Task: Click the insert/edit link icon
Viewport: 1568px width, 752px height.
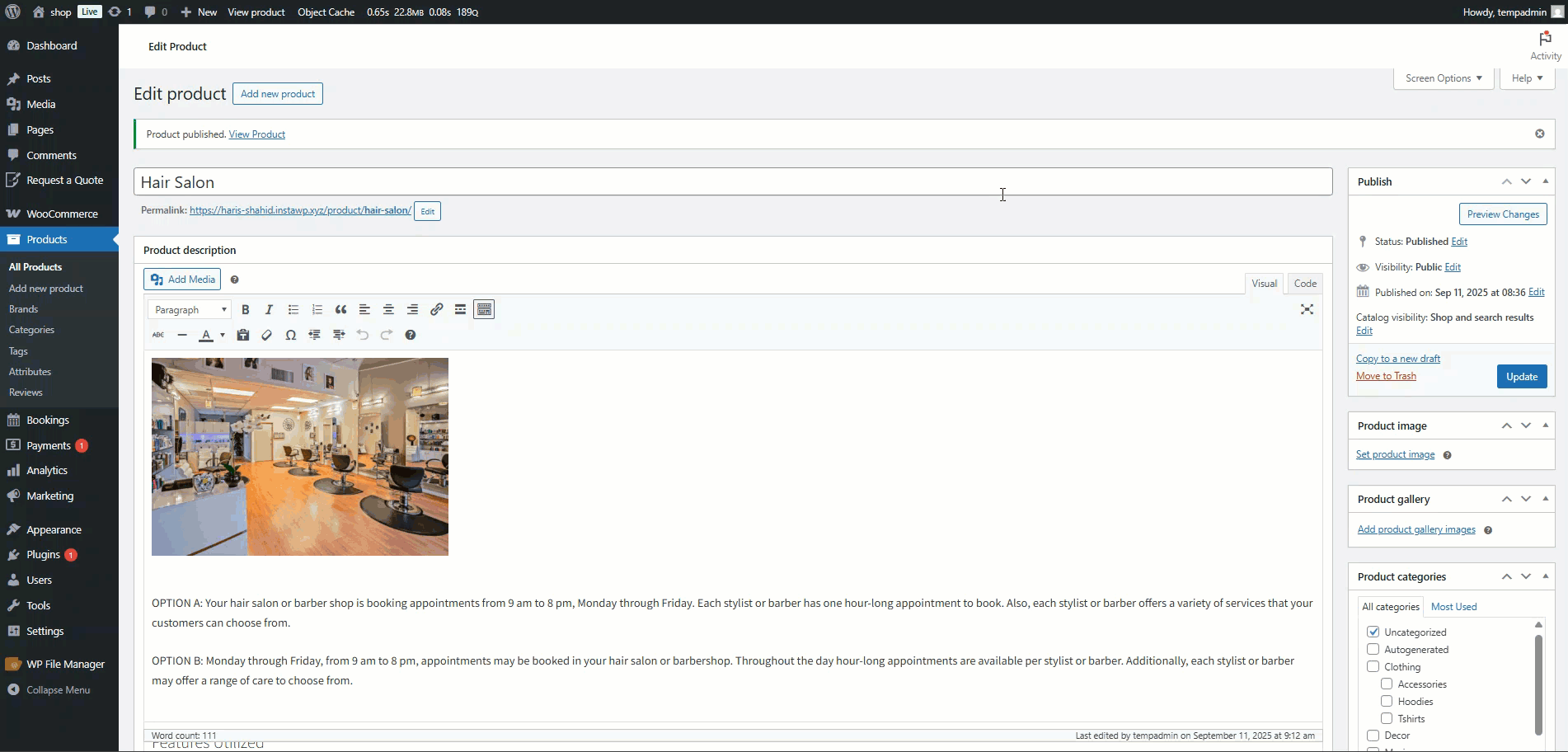Action: [436, 309]
